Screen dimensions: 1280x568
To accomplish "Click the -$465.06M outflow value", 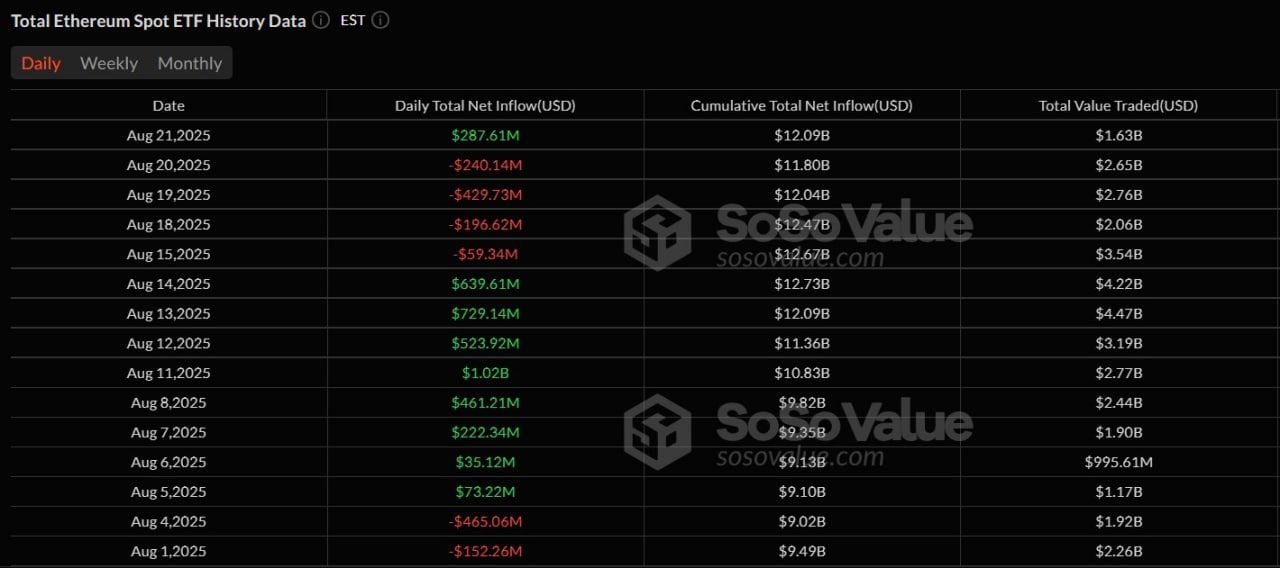I will [485, 521].
